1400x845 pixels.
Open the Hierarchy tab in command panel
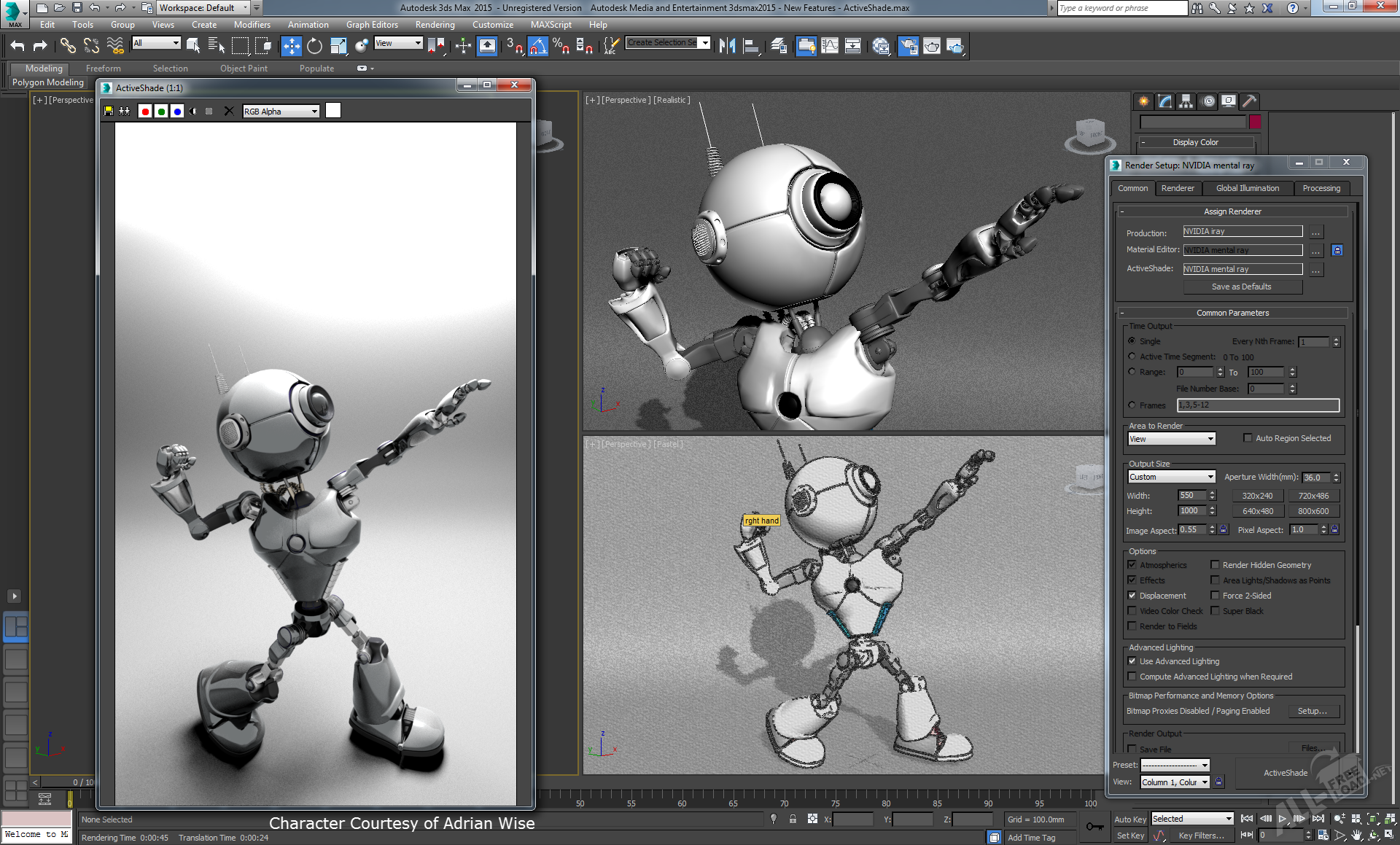(x=1186, y=101)
